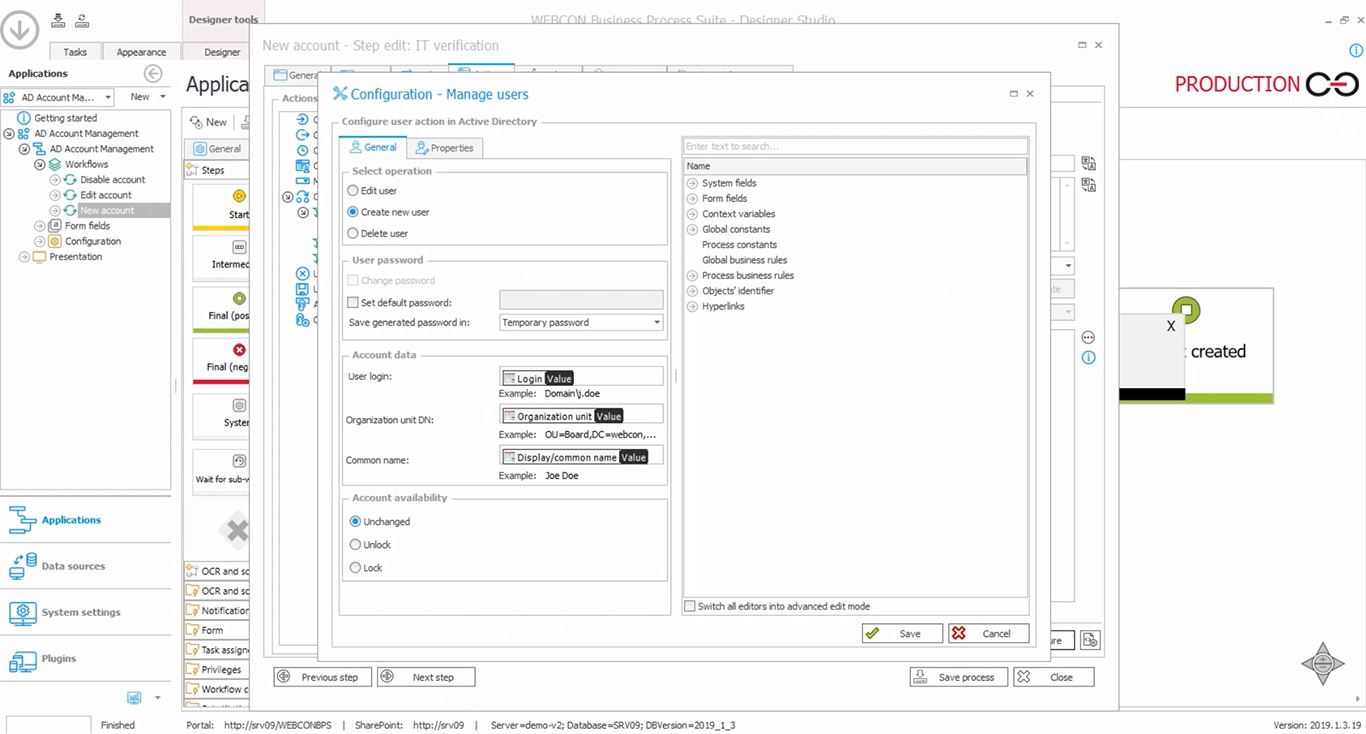Switch to the Properties tab
Screen dimensions: 1366x734
coord(445,148)
